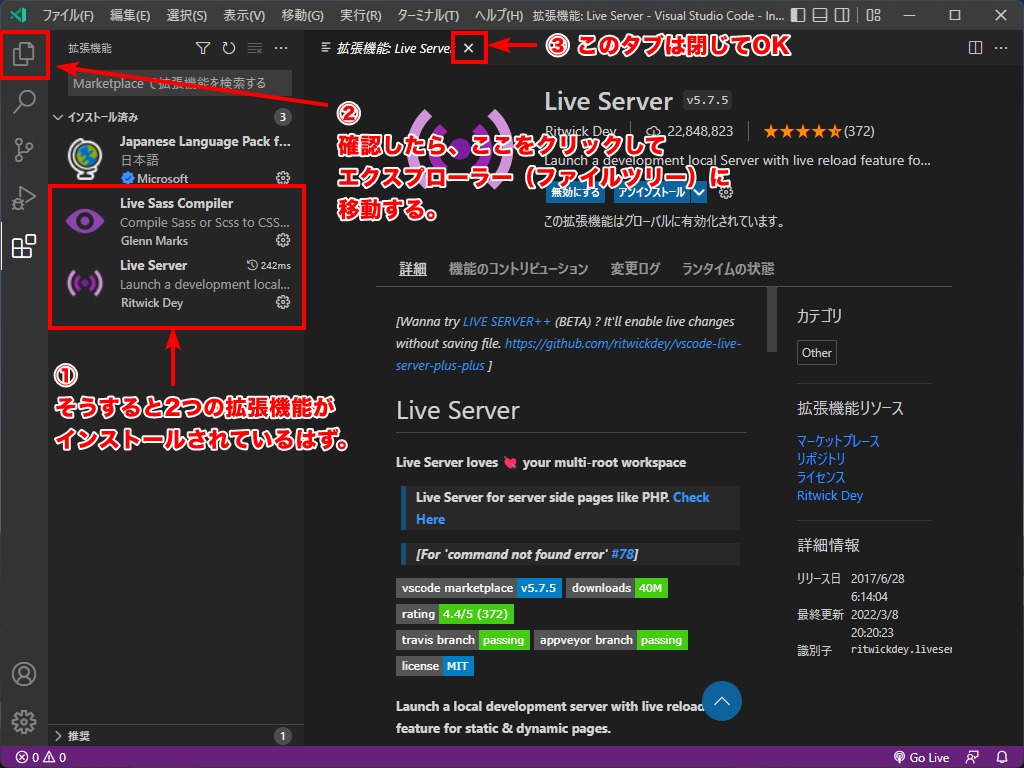Switch to the 変更ログ tab
Viewport: 1024px width, 768px height.
click(635, 268)
